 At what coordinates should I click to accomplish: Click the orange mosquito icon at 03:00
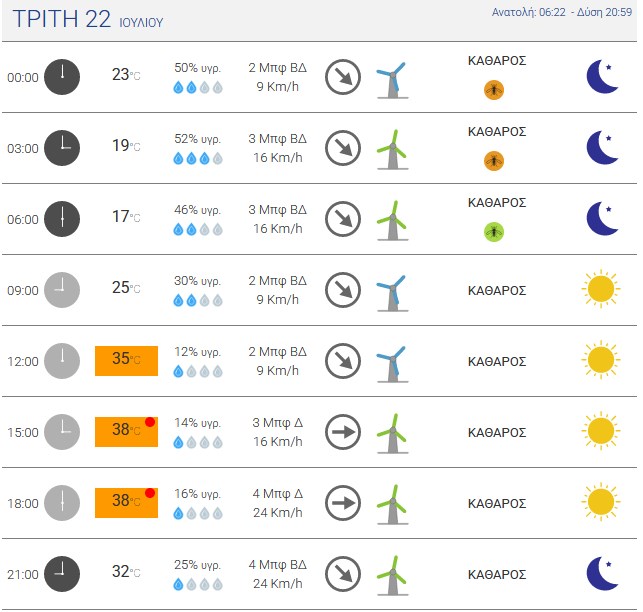(x=494, y=161)
